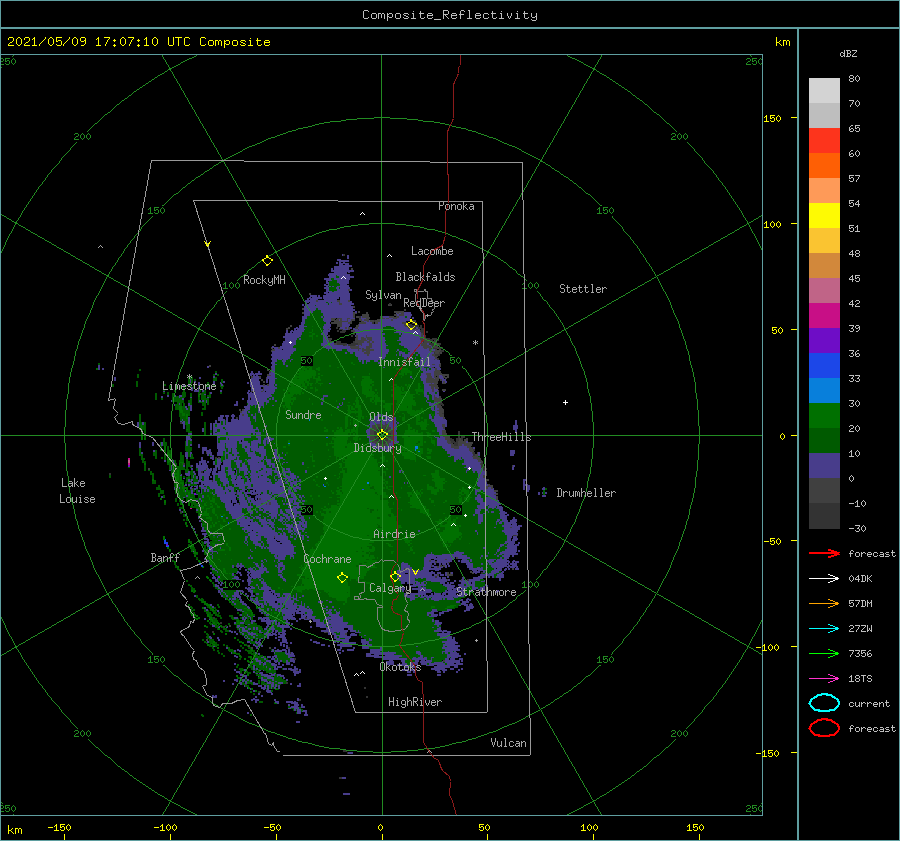Click the radar center diamond marker at Olds
Screen dimensions: 900x841
[x=382, y=435]
